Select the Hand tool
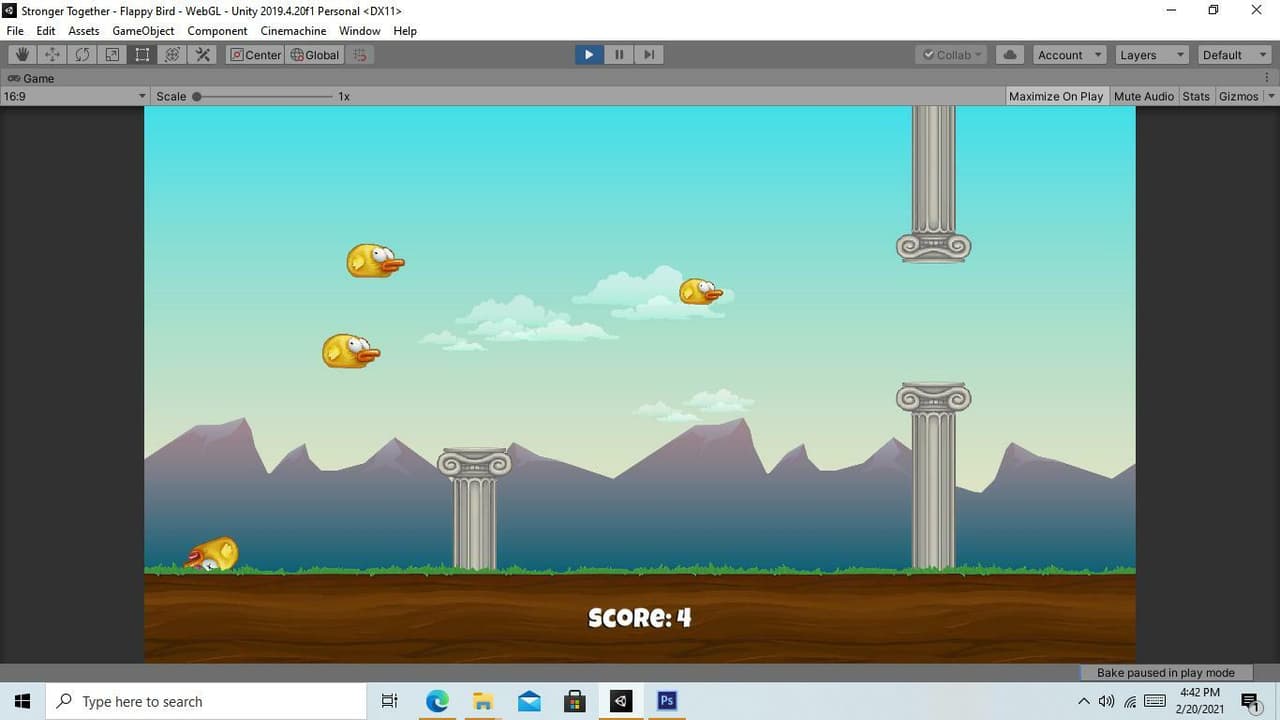 [22, 55]
